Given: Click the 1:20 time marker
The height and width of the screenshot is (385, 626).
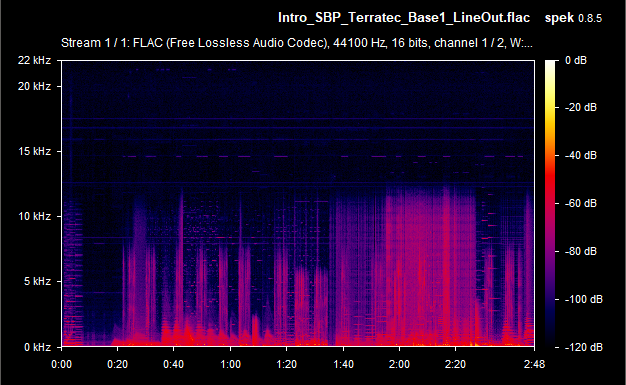Looking at the screenshot, I should click(x=286, y=364).
